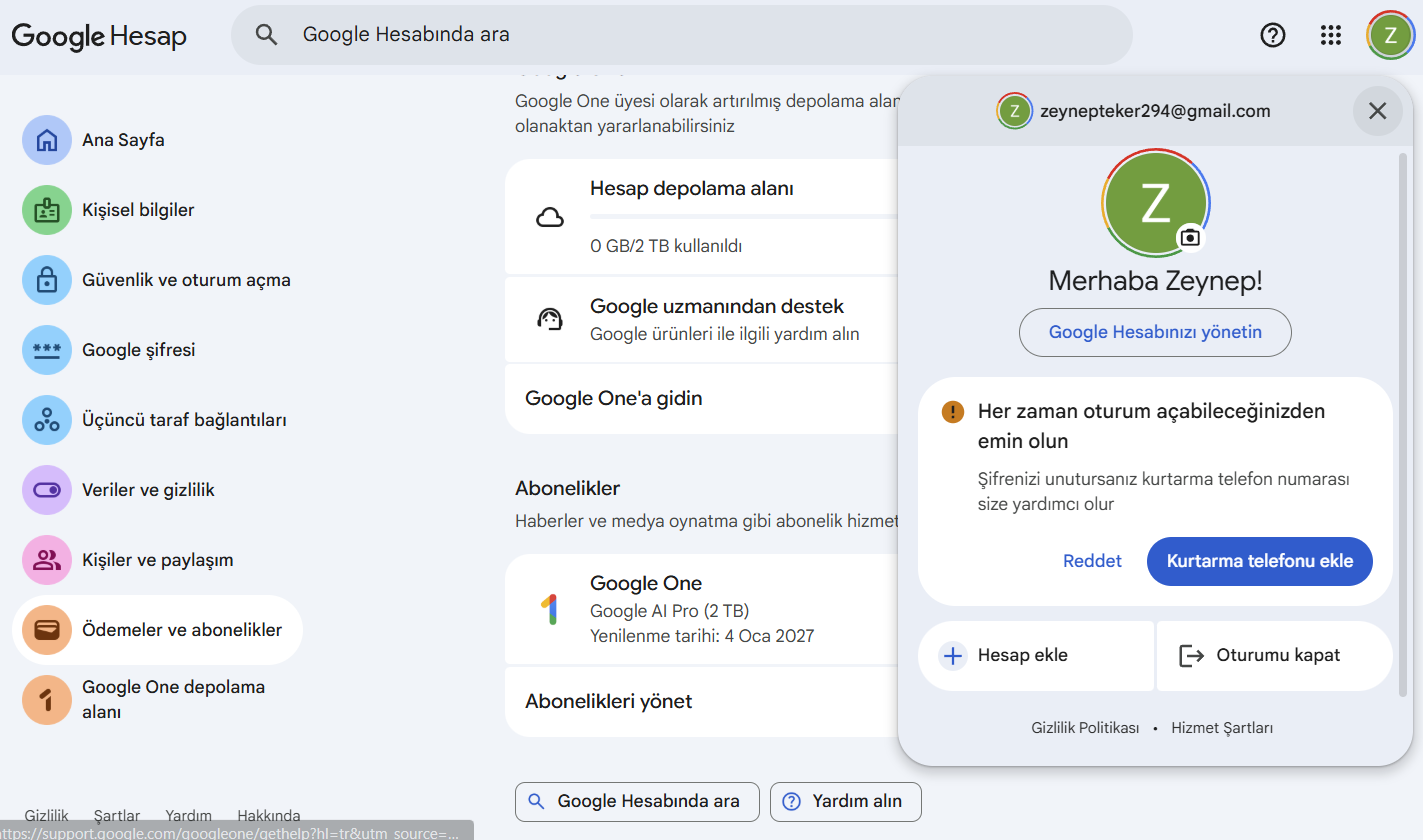Open the Kişiler ve paylaşım people icon

47,560
